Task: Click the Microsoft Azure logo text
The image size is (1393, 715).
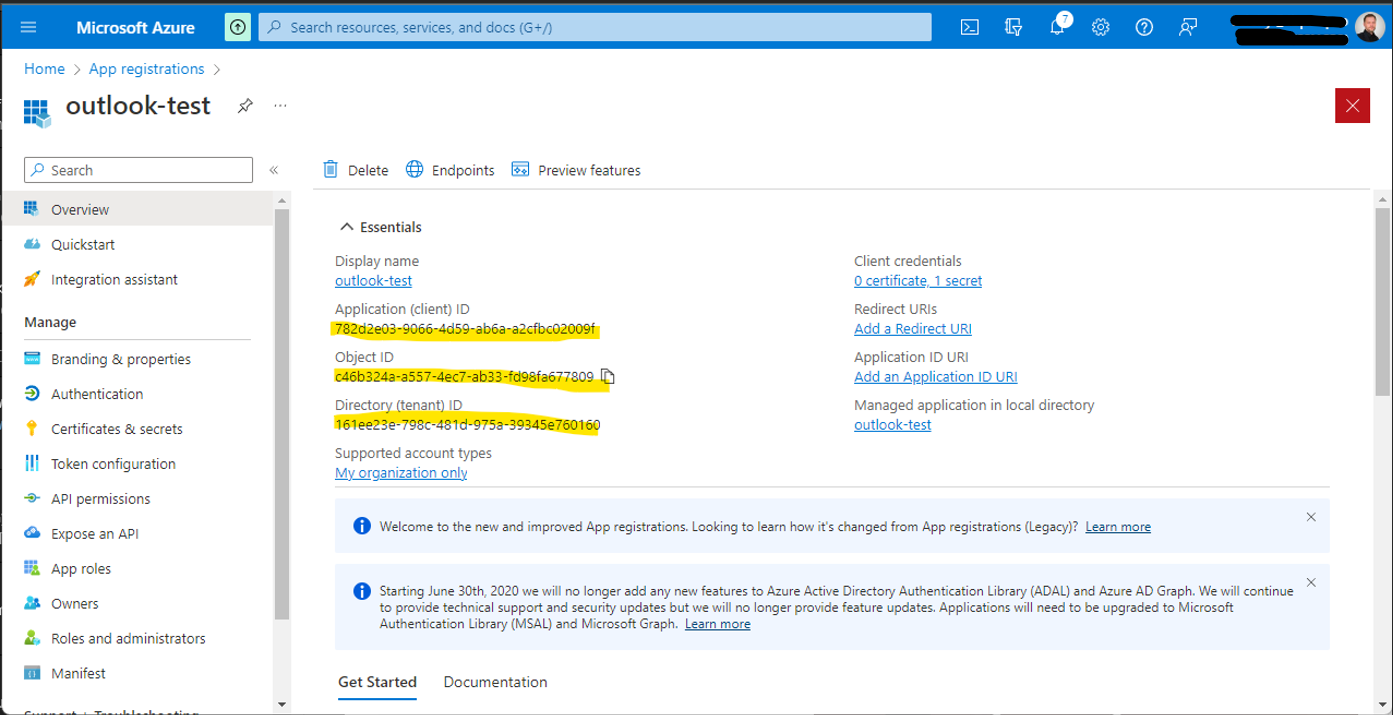Action: click(135, 27)
